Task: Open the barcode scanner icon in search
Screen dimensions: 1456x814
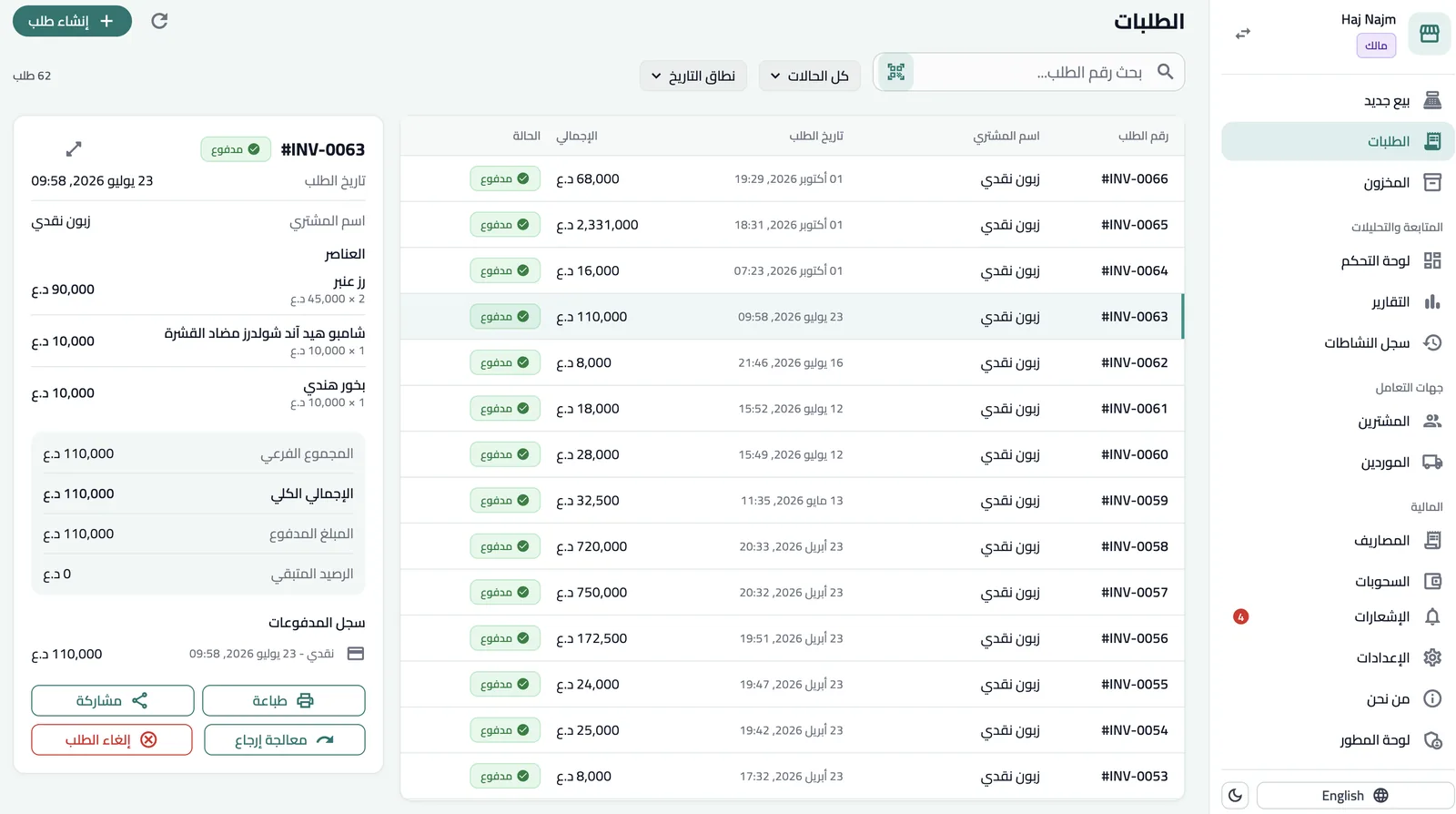Action: pyautogui.click(x=896, y=72)
